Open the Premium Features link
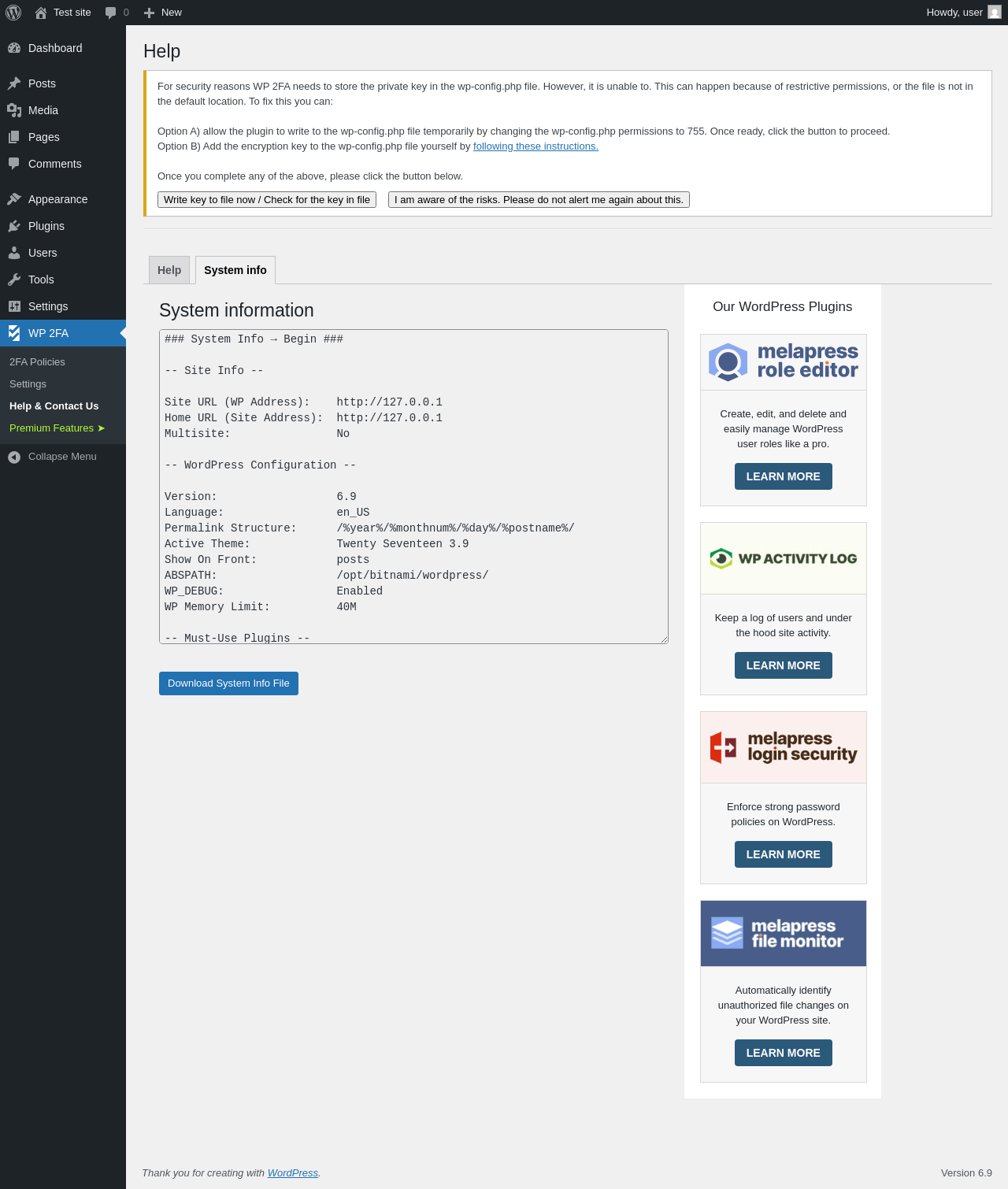 pos(57,428)
